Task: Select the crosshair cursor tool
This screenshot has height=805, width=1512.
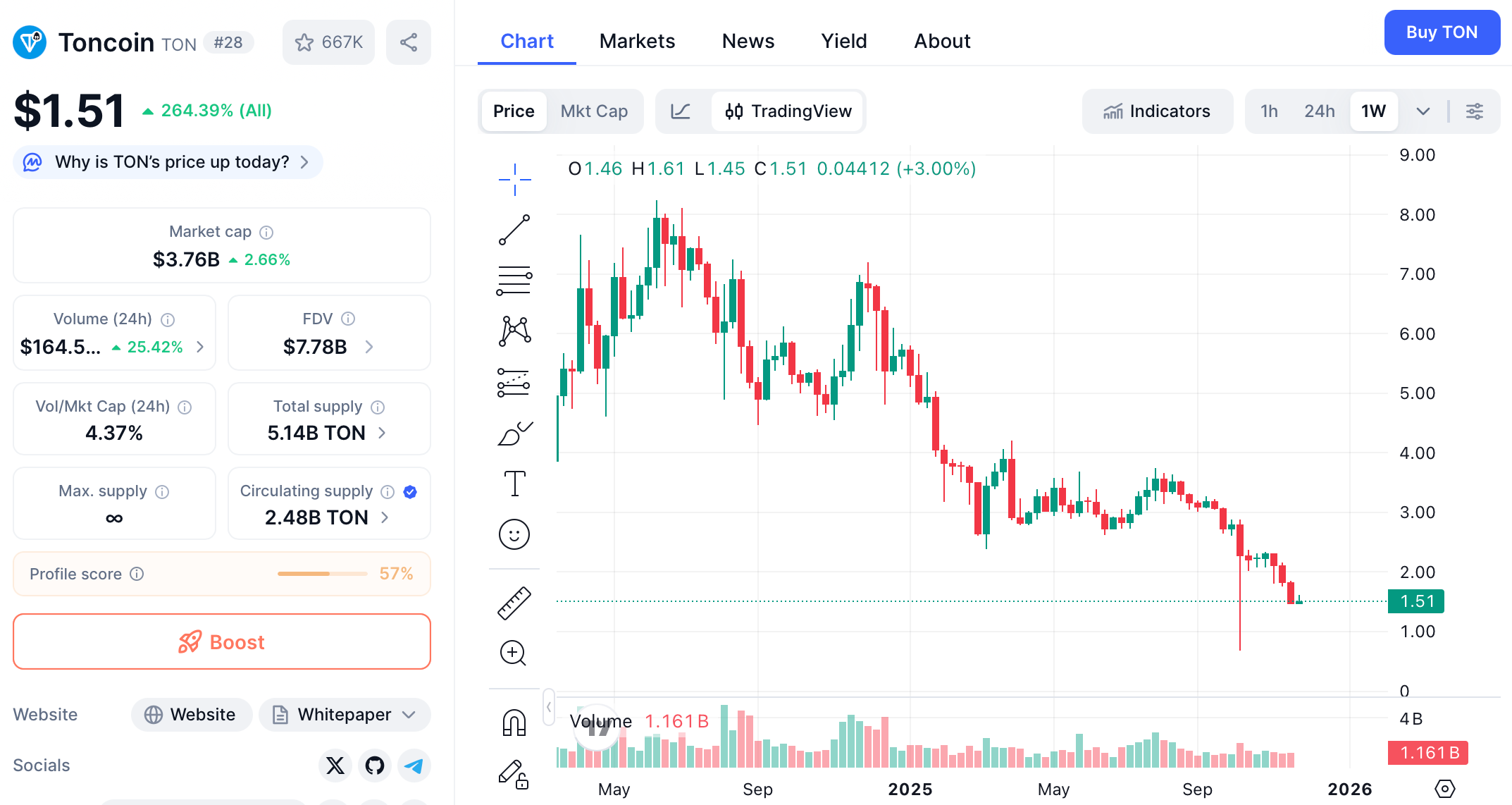Action: (514, 179)
